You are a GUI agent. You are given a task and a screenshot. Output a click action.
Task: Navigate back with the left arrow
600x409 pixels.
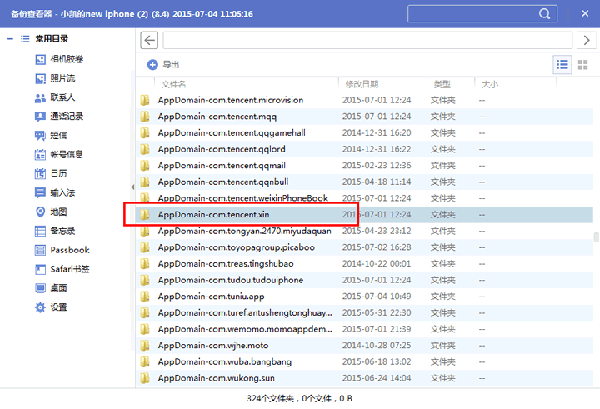[x=149, y=40]
